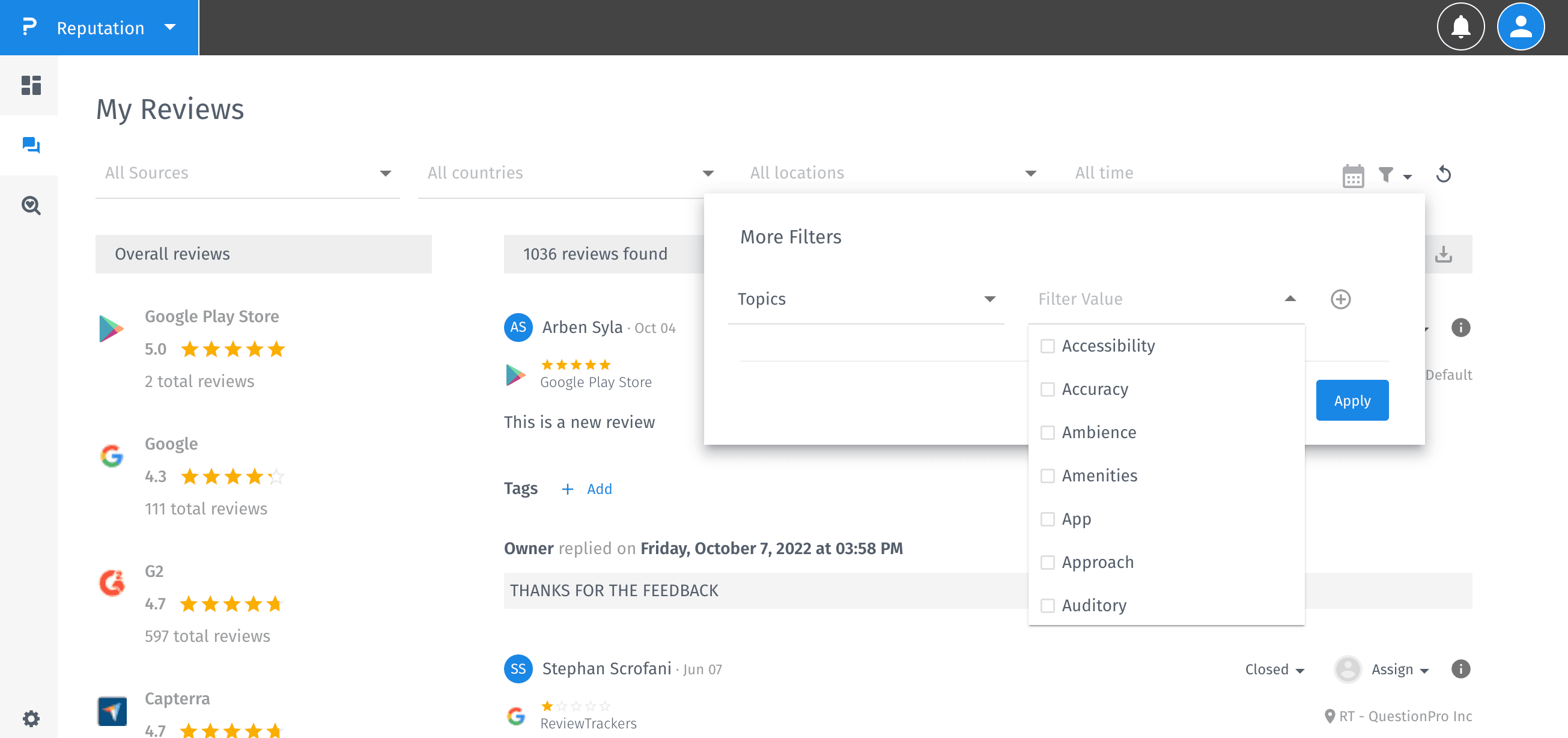Open the settings gear in sidebar

click(31, 719)
